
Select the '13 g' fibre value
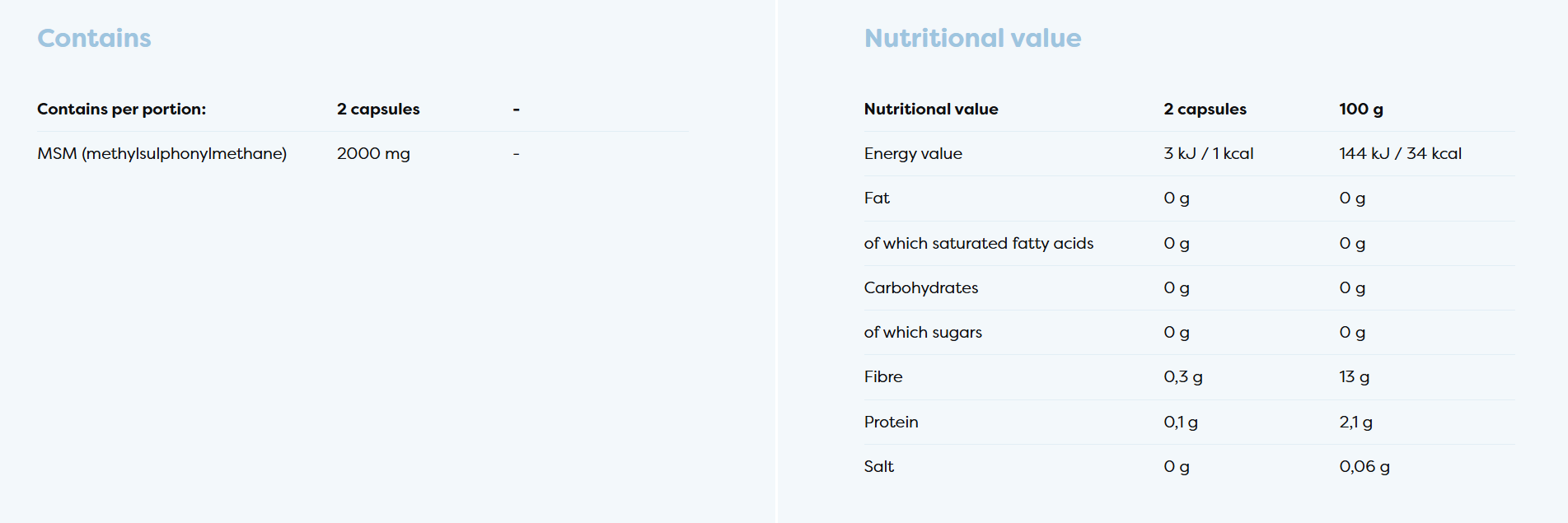tap(1354, 376)
